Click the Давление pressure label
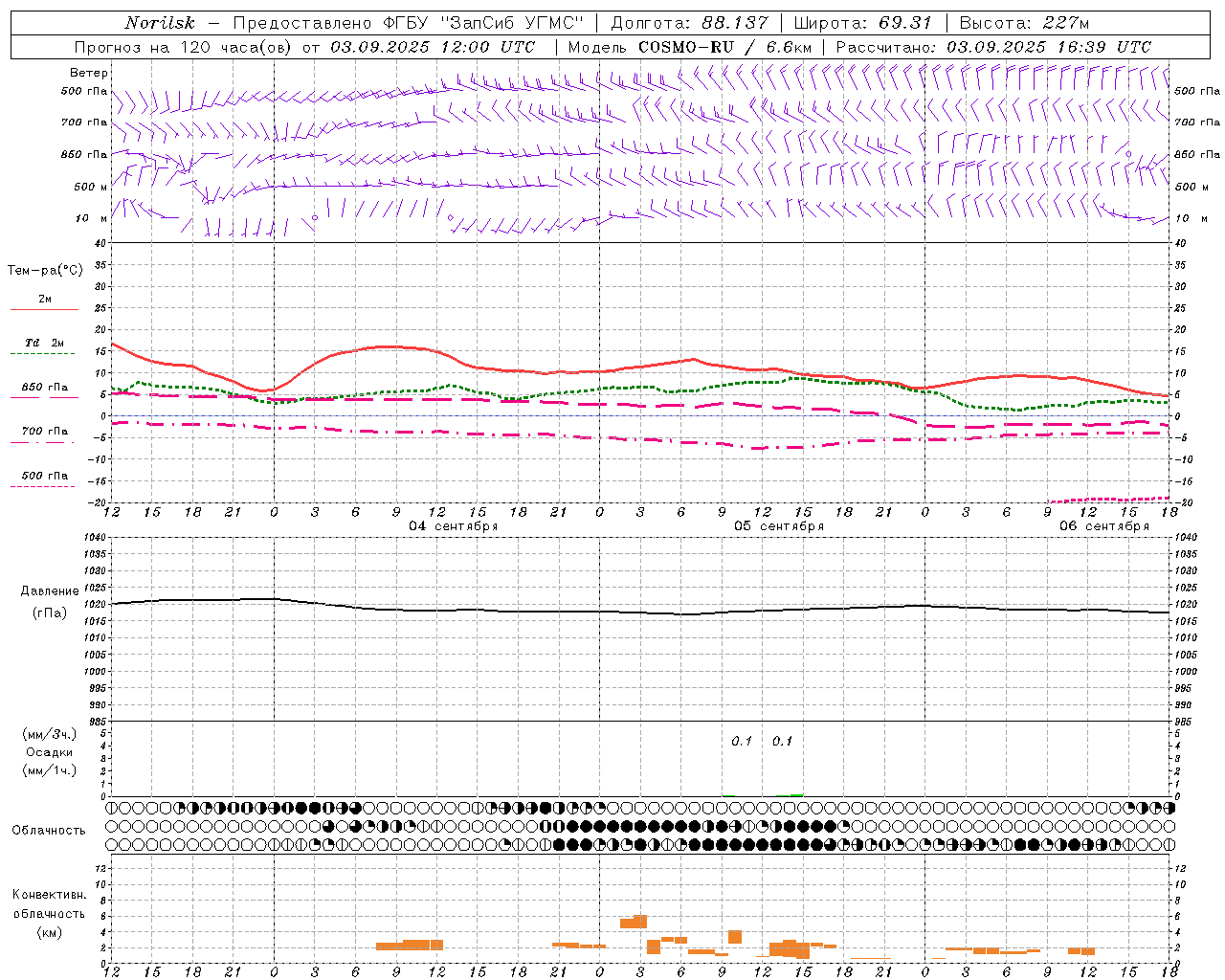The width and height of the screenshot is (1225, 980). click(x=50, y=591)
